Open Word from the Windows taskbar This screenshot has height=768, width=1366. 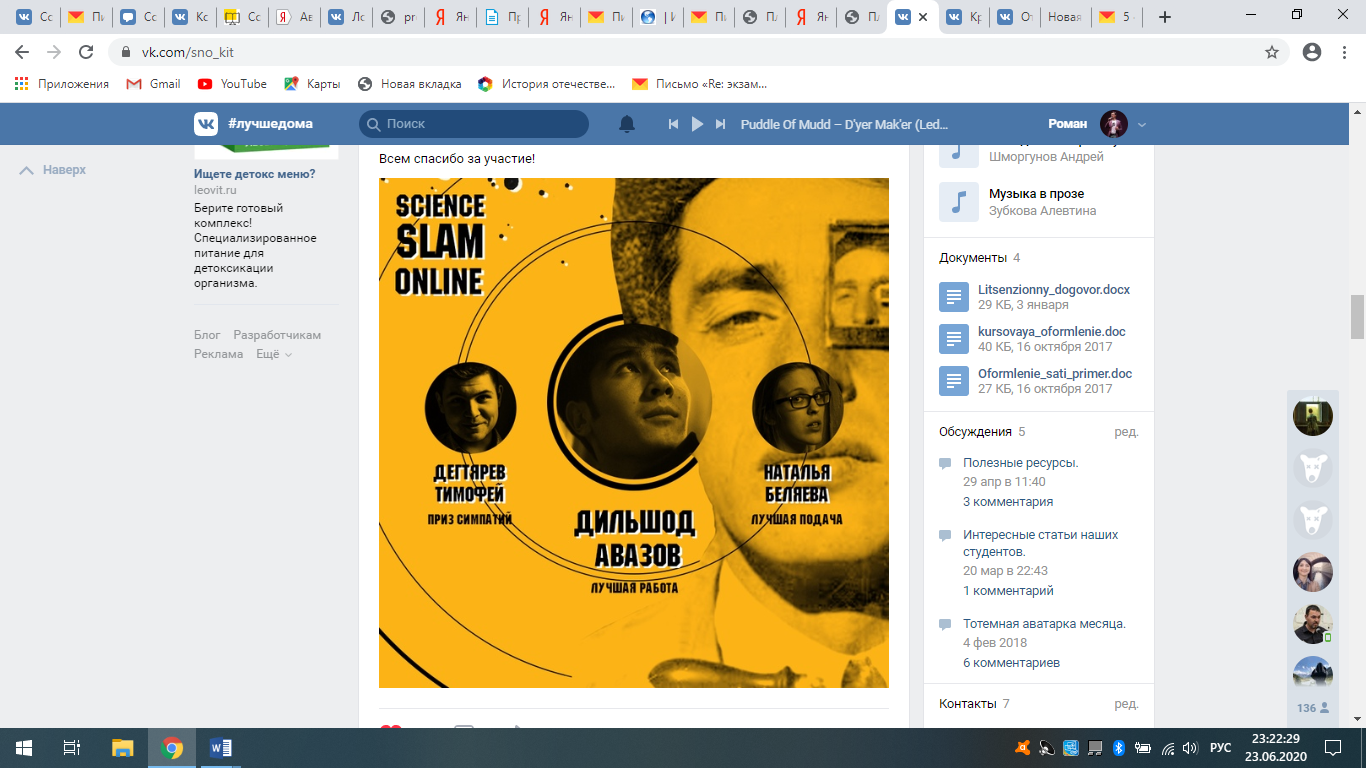pyautogui.click(x=221, y=747)
